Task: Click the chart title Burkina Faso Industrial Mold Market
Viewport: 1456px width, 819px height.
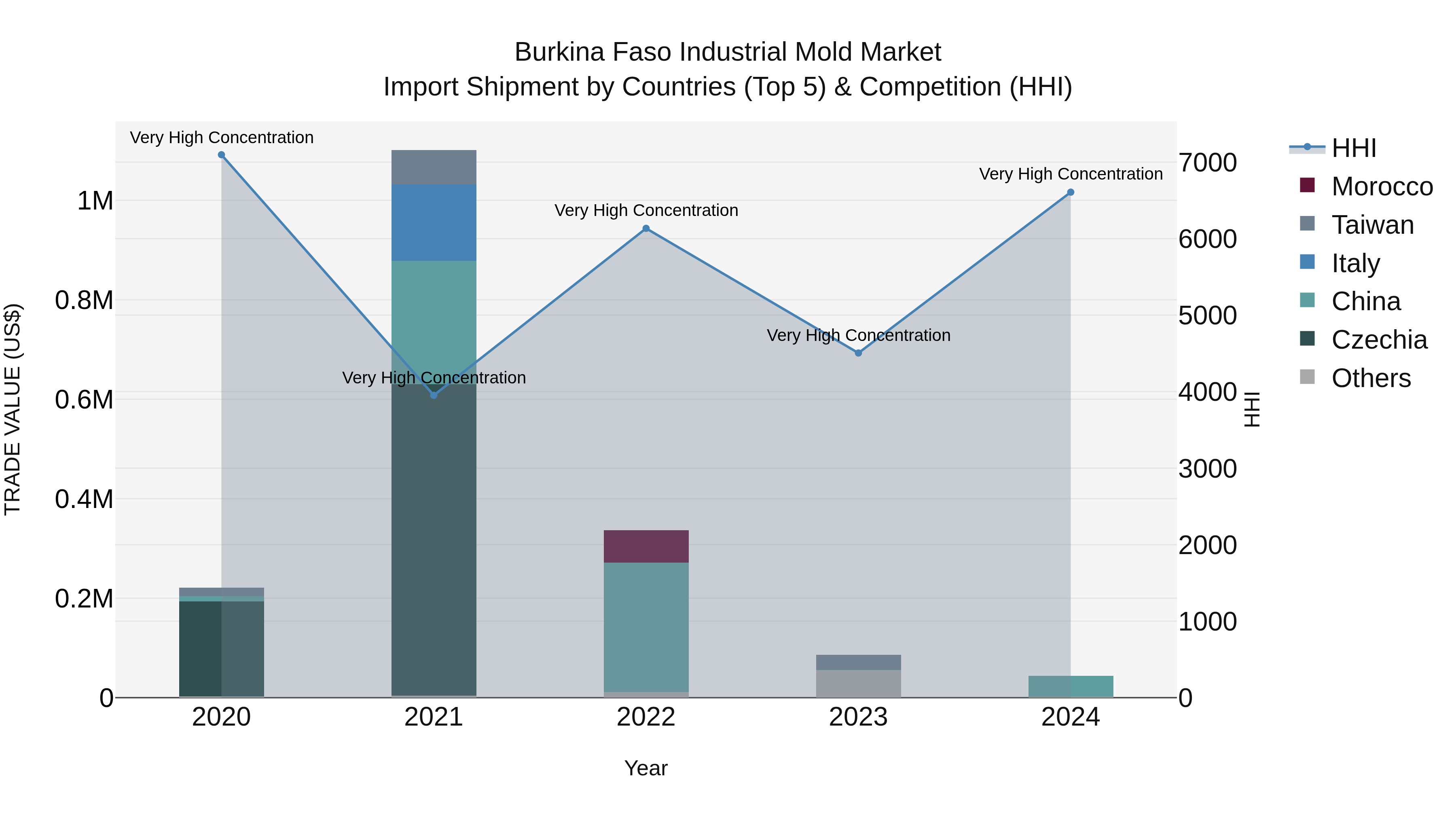Action: (x=728, y=52)
